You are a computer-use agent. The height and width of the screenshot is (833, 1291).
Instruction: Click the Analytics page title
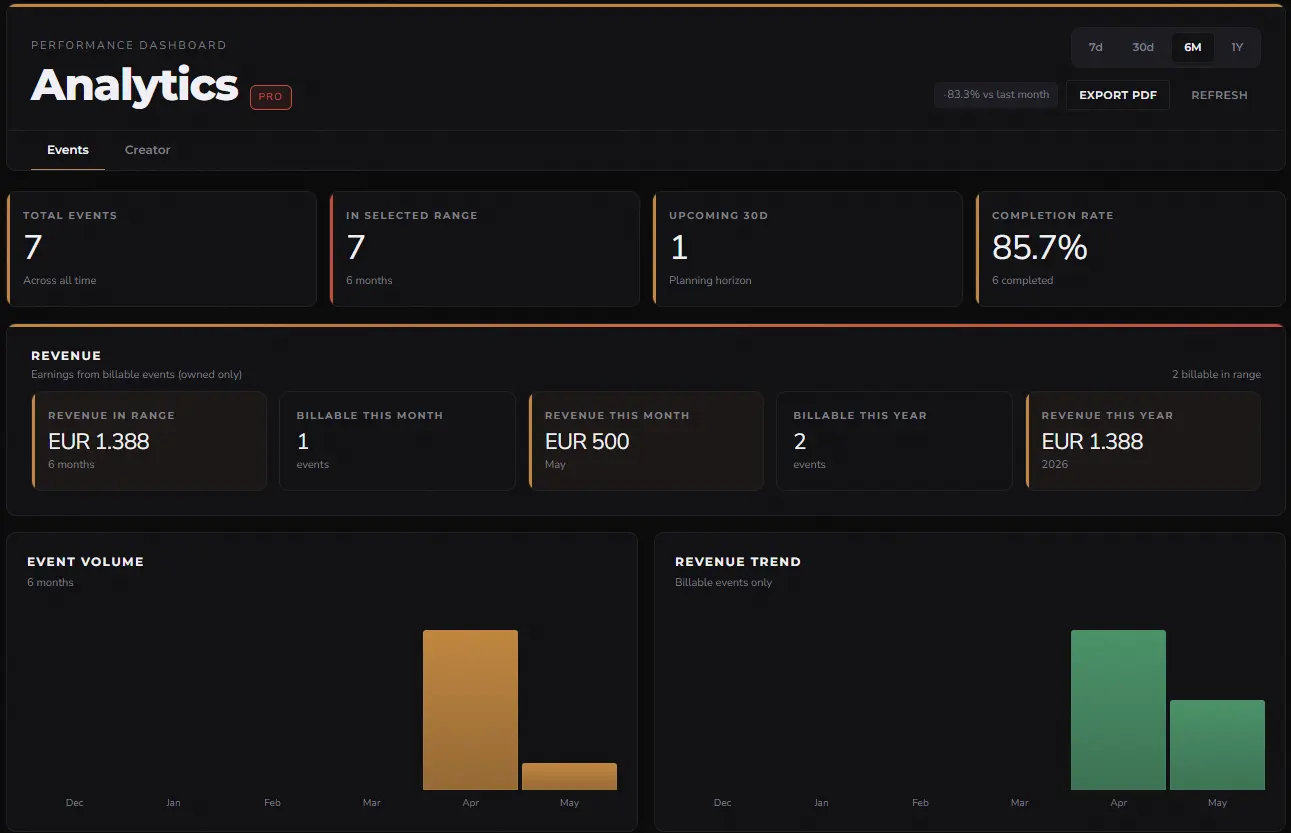click(135, 85)
